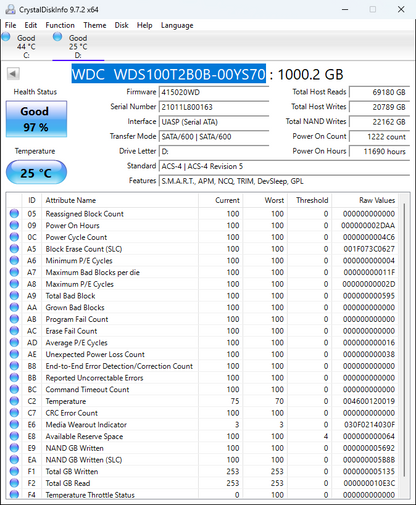This screenshot has height=505, width=416.
Task: Click raw value 001F073C0627
Action: (x=369, y=249)
